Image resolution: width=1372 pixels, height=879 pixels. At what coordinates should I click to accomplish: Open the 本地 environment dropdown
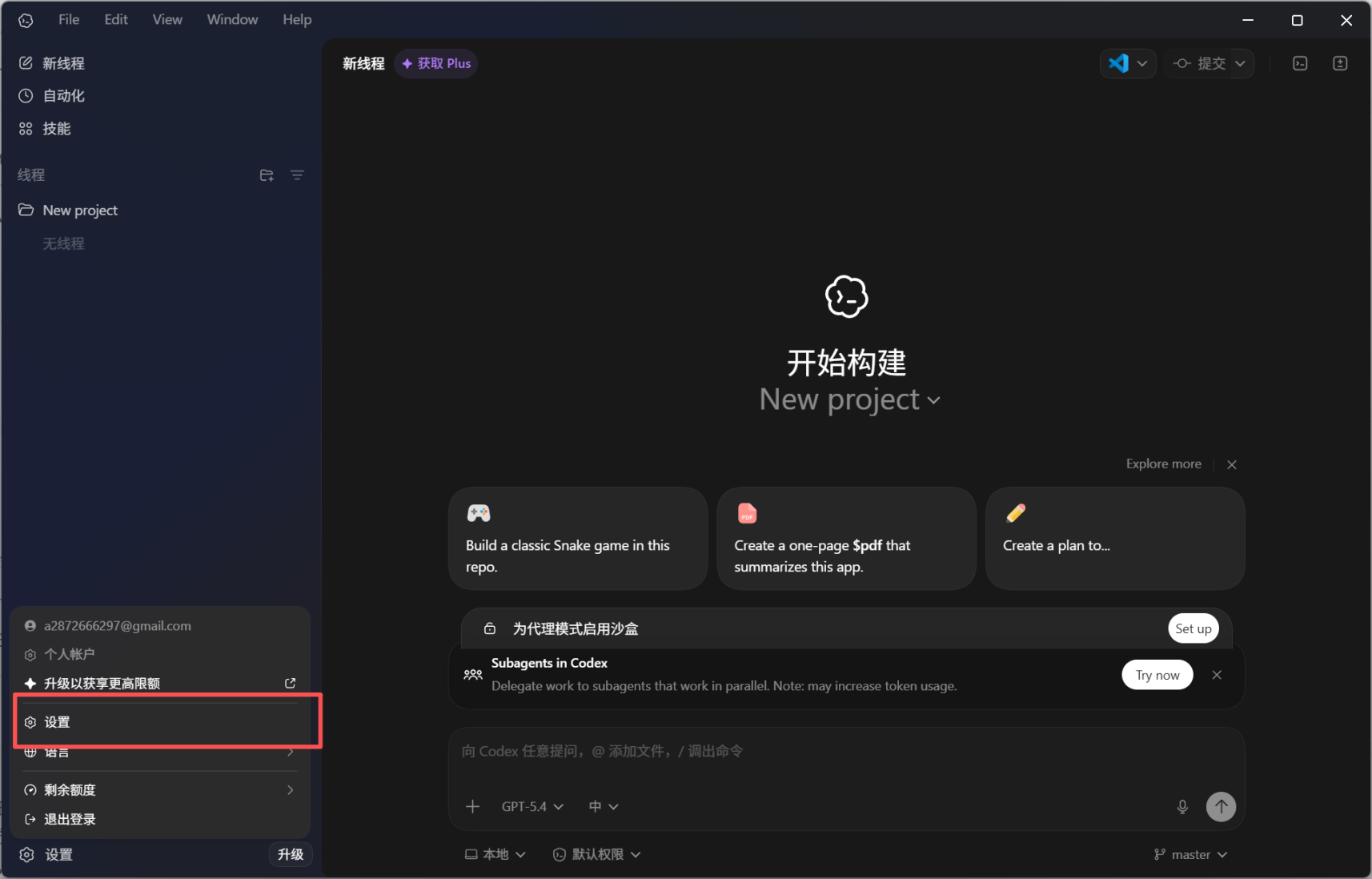tap(495, 855)
